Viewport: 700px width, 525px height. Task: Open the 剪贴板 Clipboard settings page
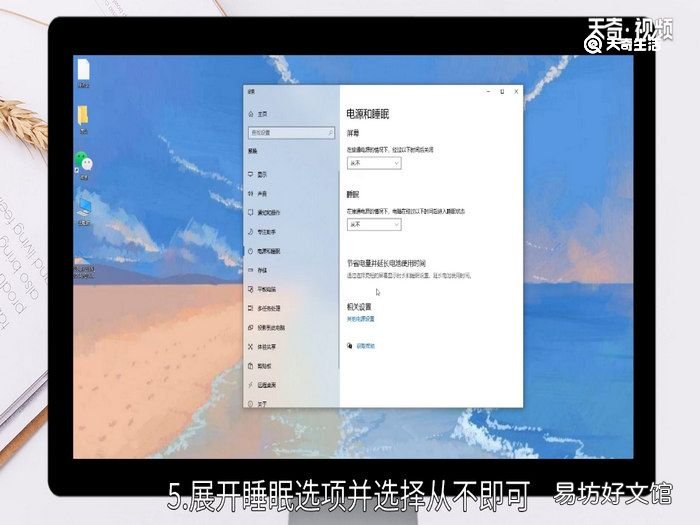[260, 366]
